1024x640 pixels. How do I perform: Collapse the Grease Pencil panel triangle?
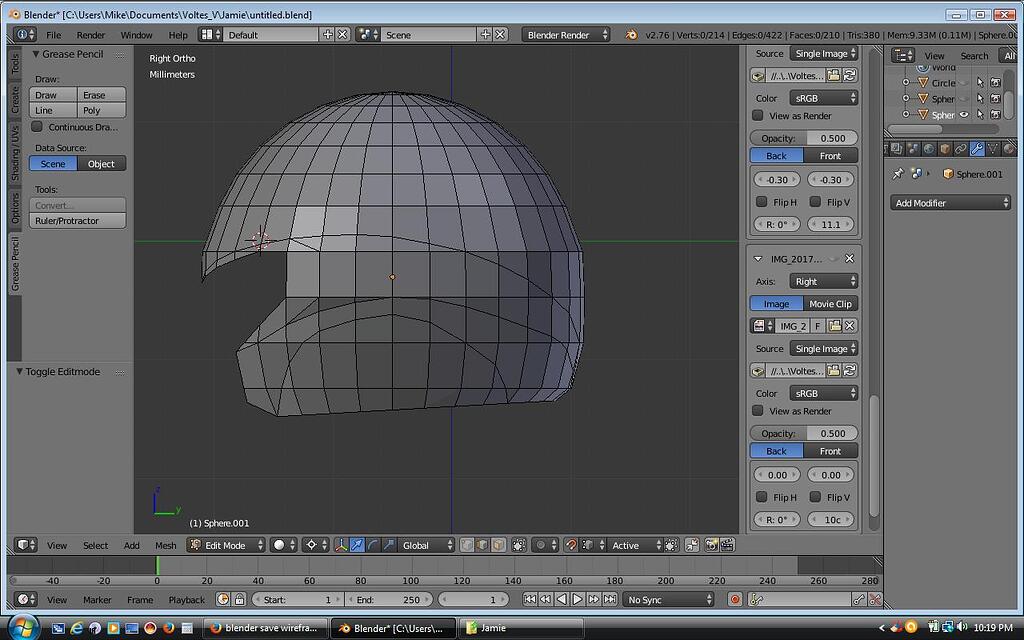click(x=35, y=54)
